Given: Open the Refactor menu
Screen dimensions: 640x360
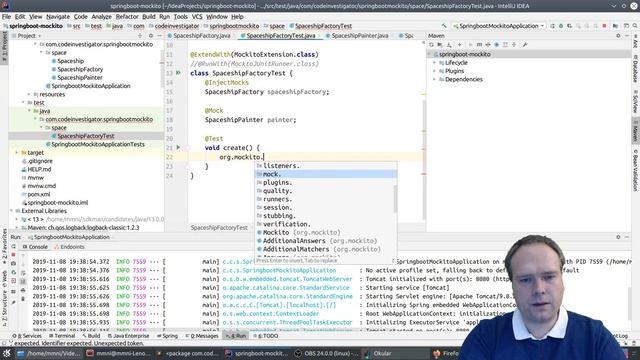Looking at the screenshot, I should 127,17.
